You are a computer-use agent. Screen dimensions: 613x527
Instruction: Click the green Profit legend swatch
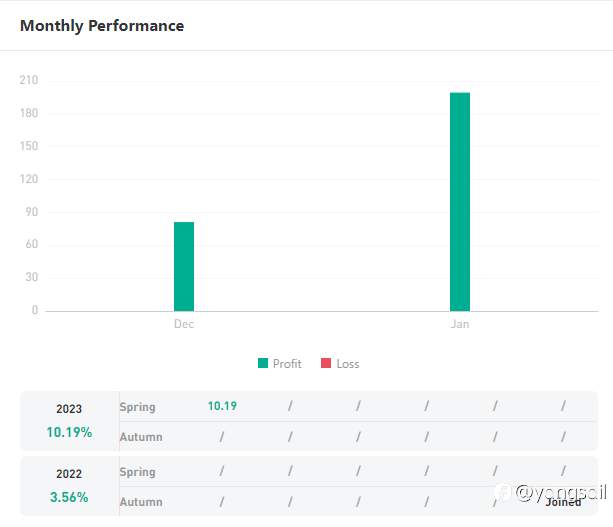pyautogui.click(x=264, y=364)
